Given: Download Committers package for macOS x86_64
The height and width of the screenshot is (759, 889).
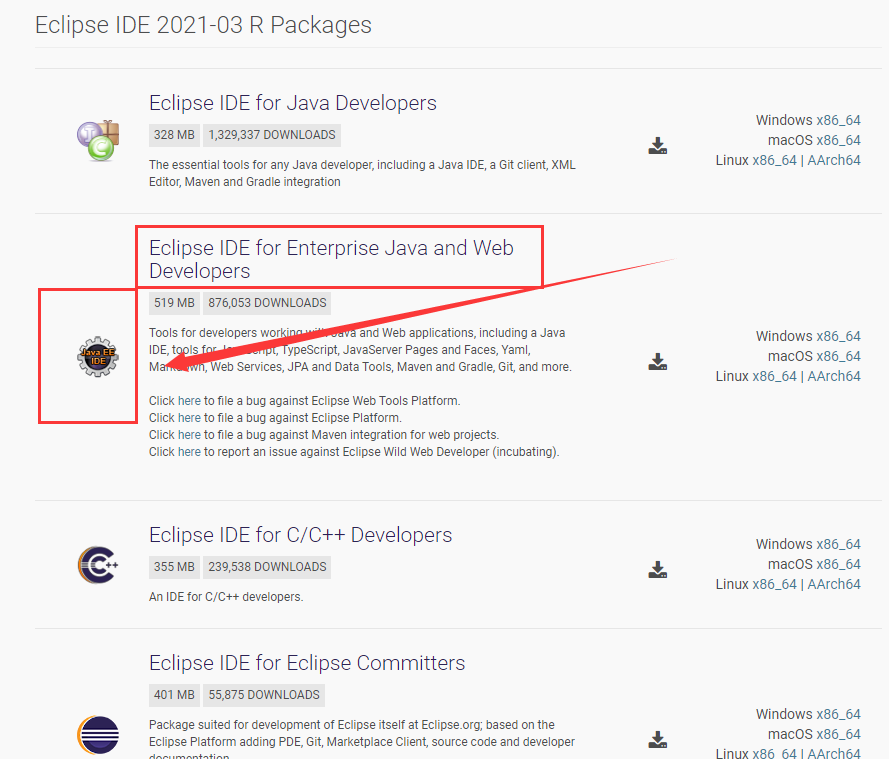Looking at the screenshot, I should 839,734.
